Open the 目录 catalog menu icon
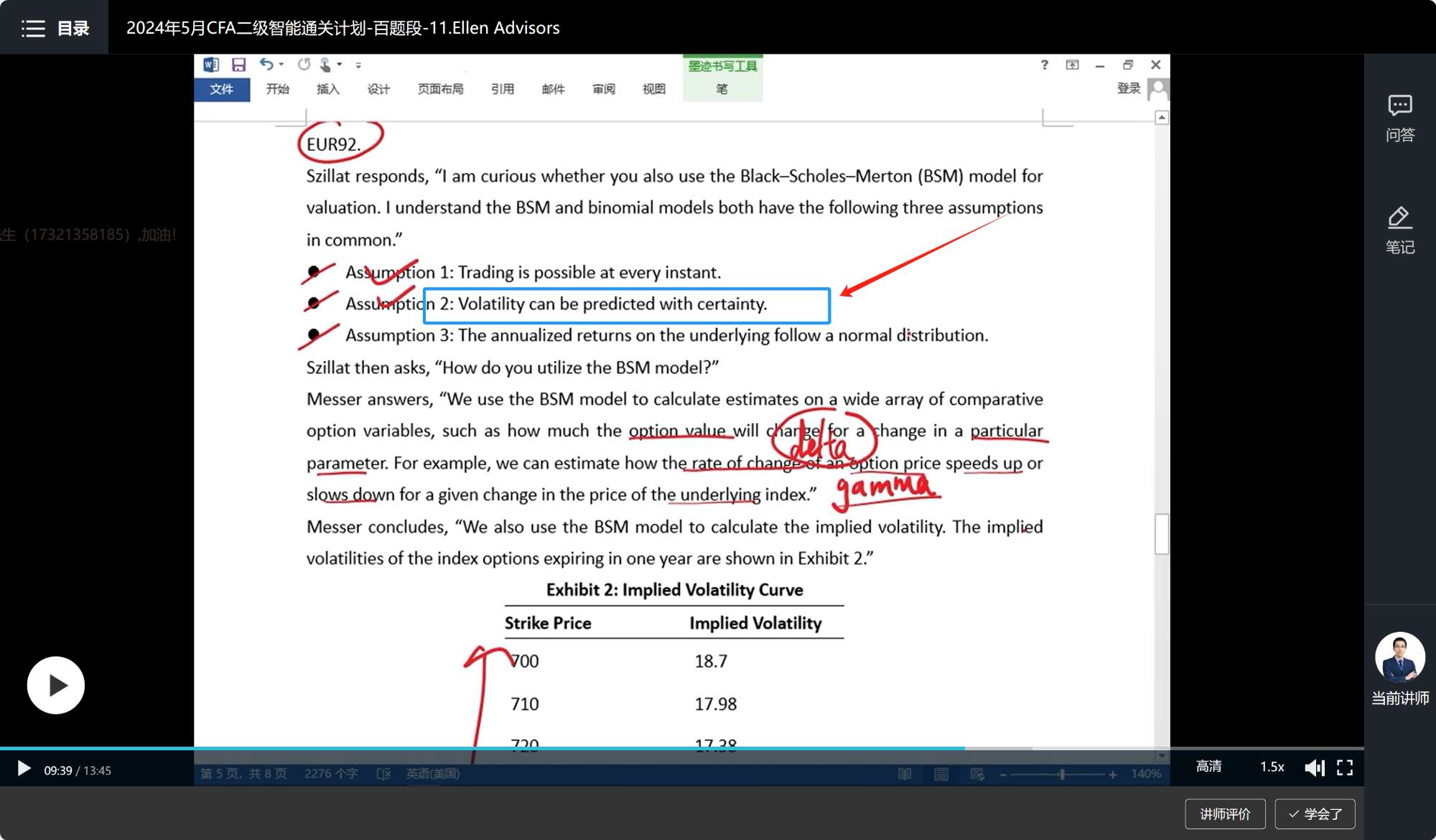Viewport: 1436px width, 840px height. pos(33,28)
